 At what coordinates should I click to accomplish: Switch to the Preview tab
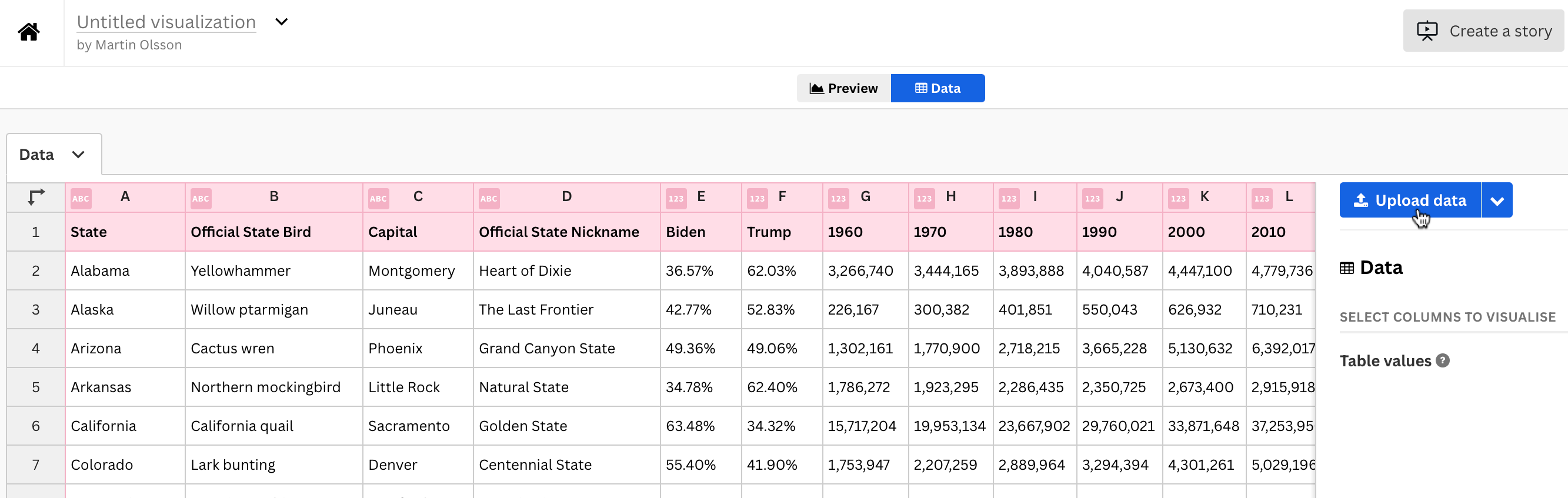coord(843,88)
